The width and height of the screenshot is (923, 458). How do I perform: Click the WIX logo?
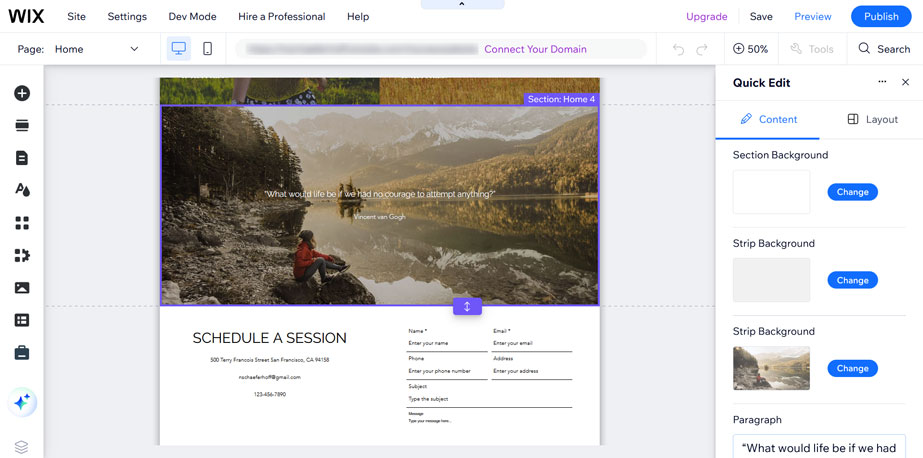[x=26, y=16]
